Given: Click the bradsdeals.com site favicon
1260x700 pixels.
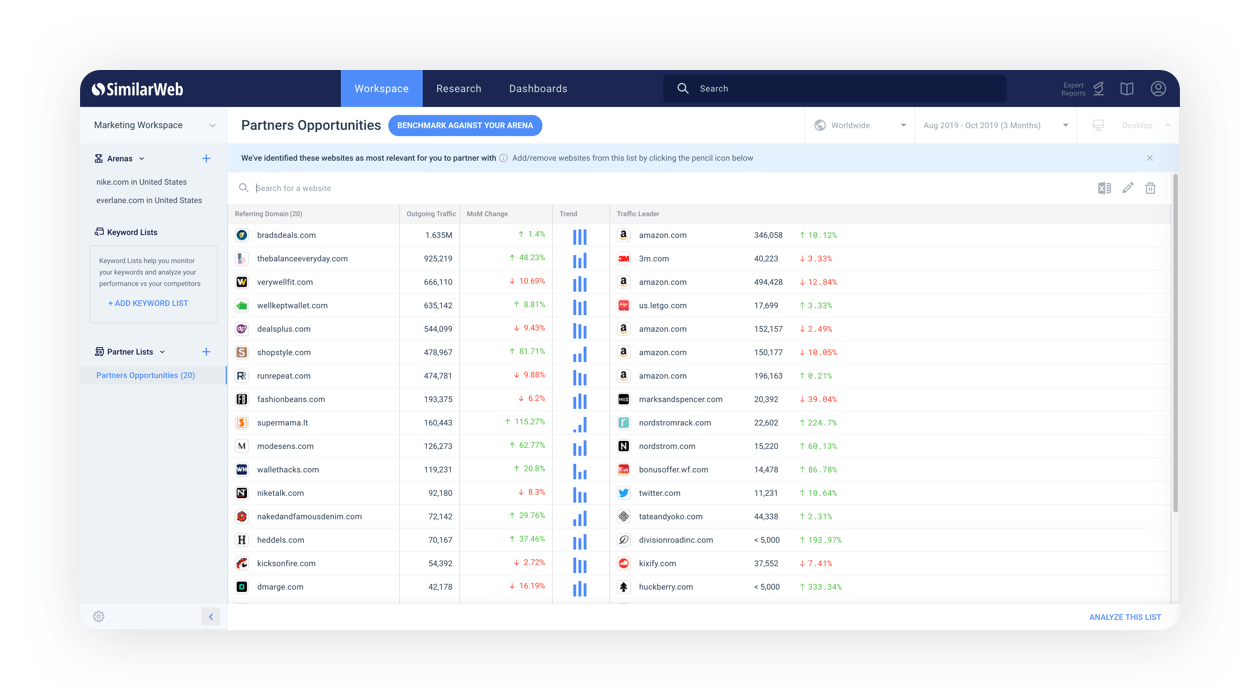Looking at the screenshot, I should [x=240, y=235].
